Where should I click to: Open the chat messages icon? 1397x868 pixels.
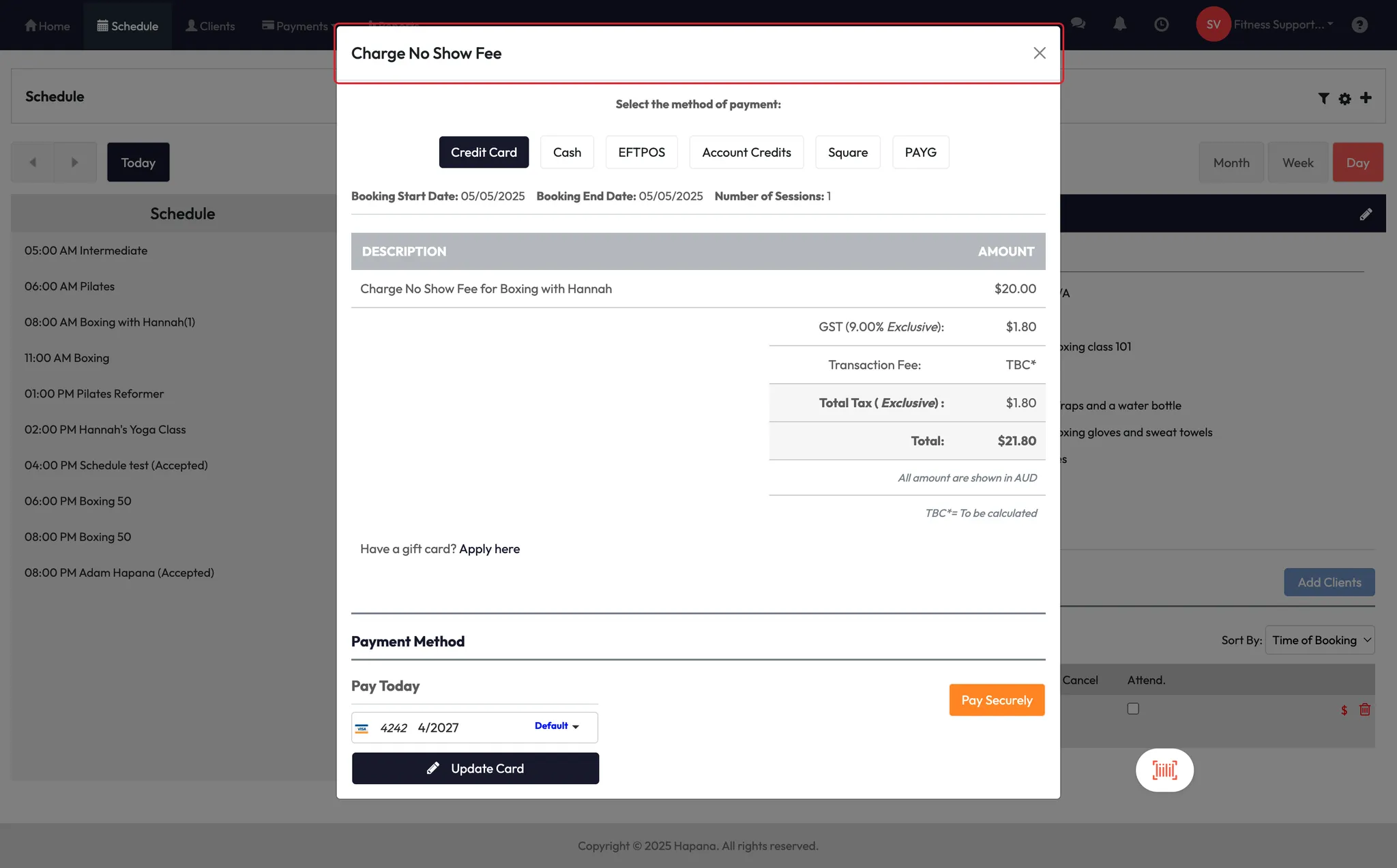point(1078,24)
